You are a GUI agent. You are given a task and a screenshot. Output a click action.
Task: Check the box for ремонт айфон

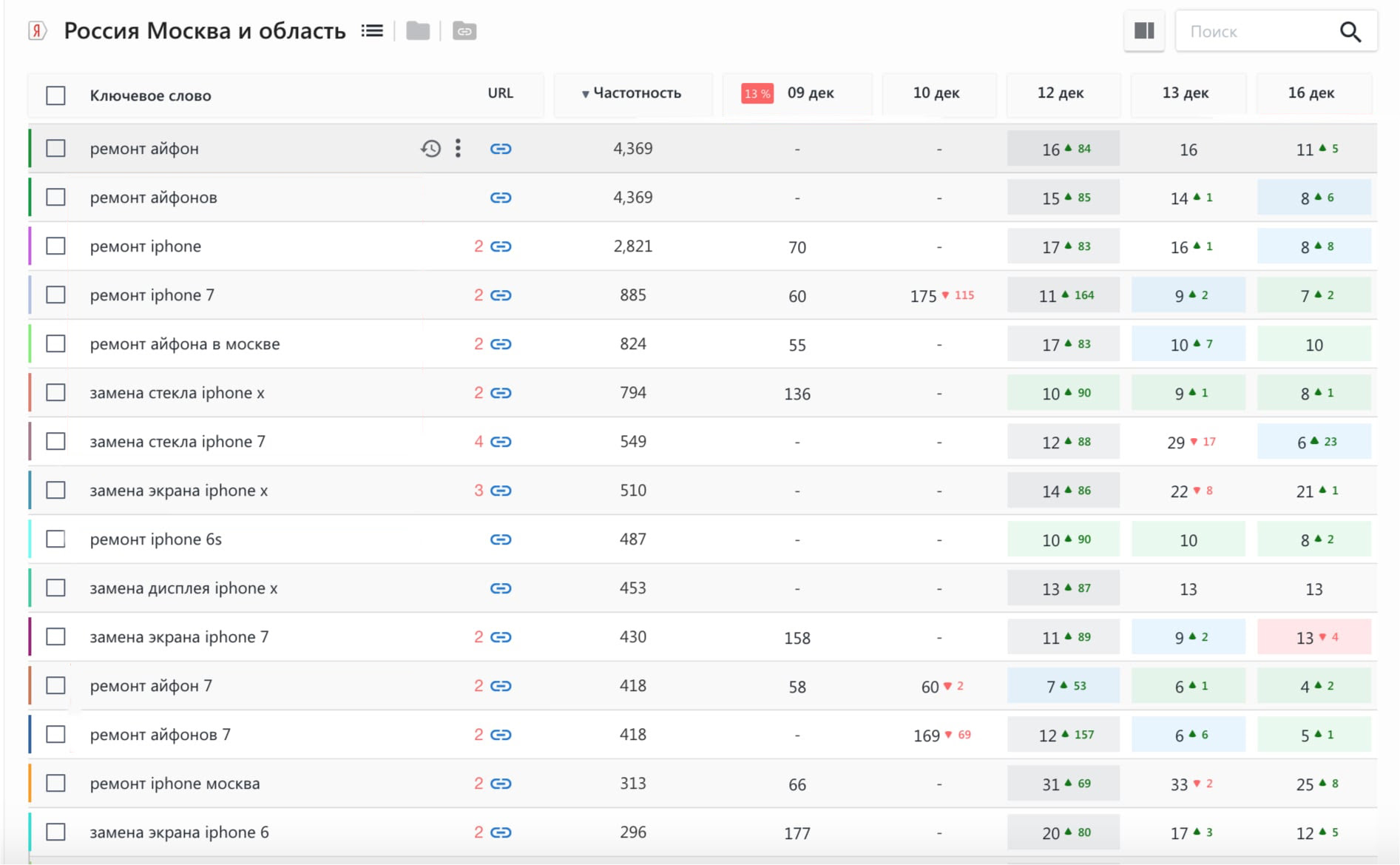pos(55,148)
